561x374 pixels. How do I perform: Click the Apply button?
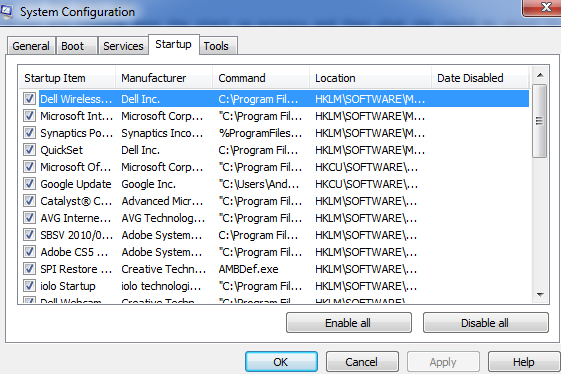coord(443,362)
